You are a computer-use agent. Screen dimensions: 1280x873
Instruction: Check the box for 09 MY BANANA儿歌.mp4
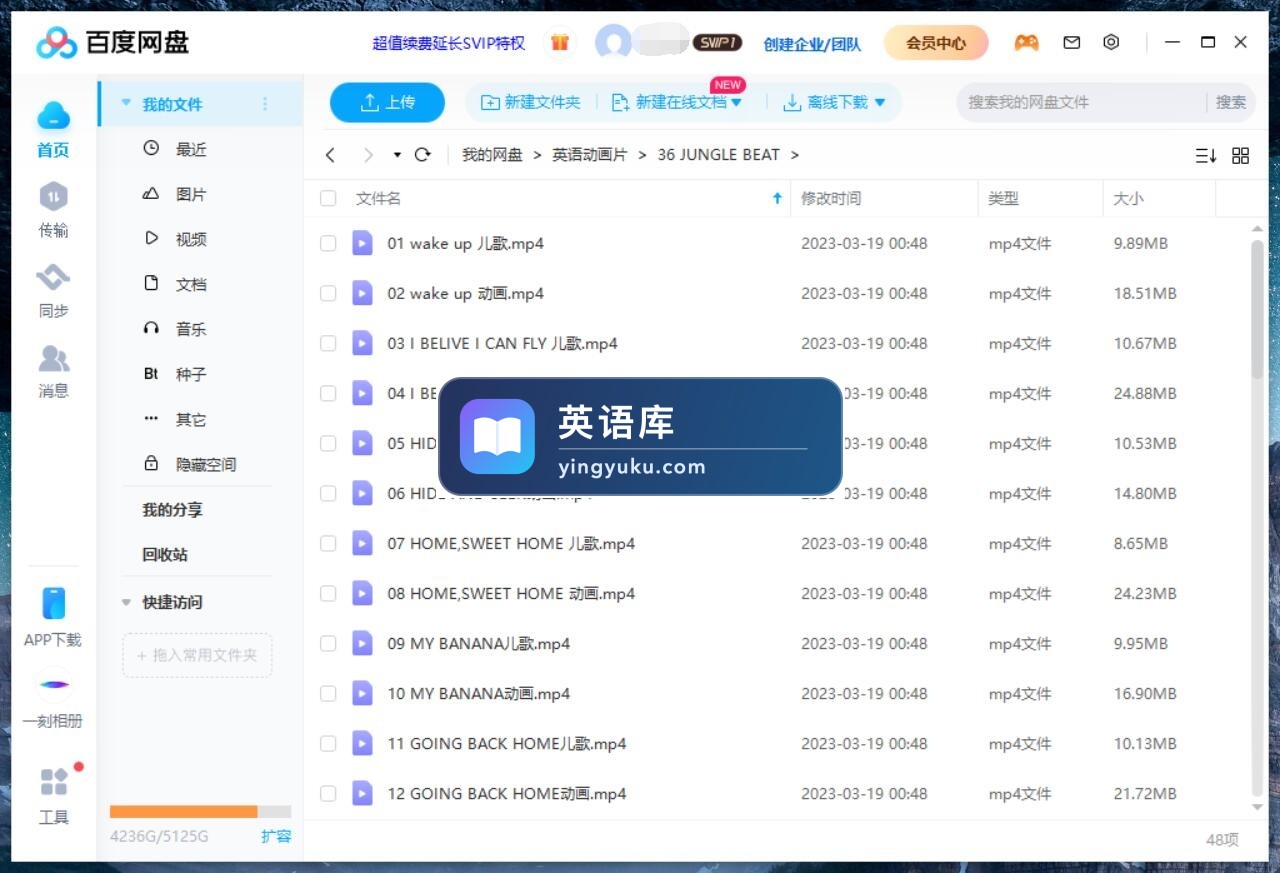(328, 643)
